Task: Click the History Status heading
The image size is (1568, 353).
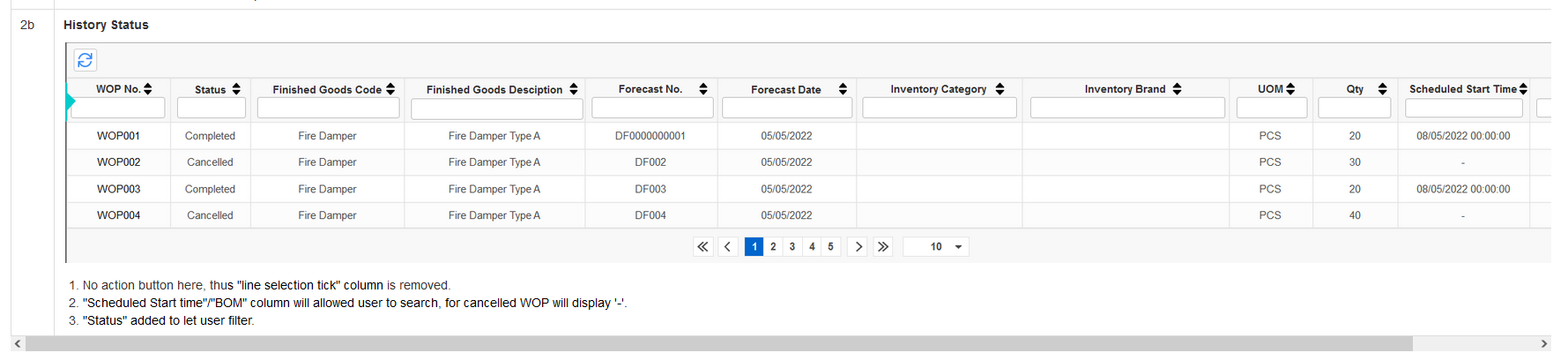Action: (106, 25)
